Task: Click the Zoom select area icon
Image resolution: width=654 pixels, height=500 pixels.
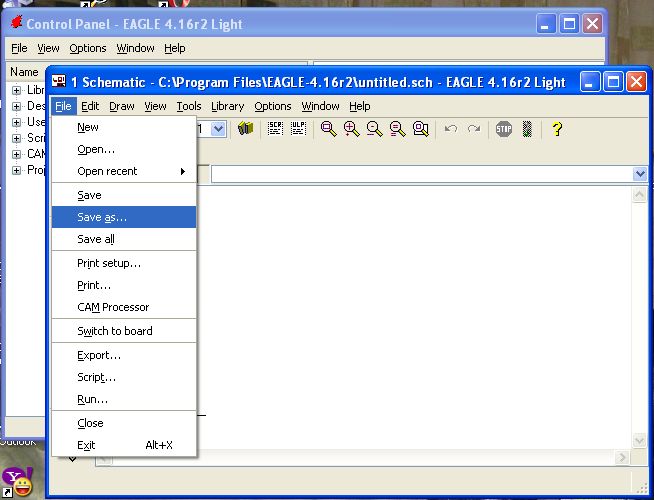Action: 420,129
